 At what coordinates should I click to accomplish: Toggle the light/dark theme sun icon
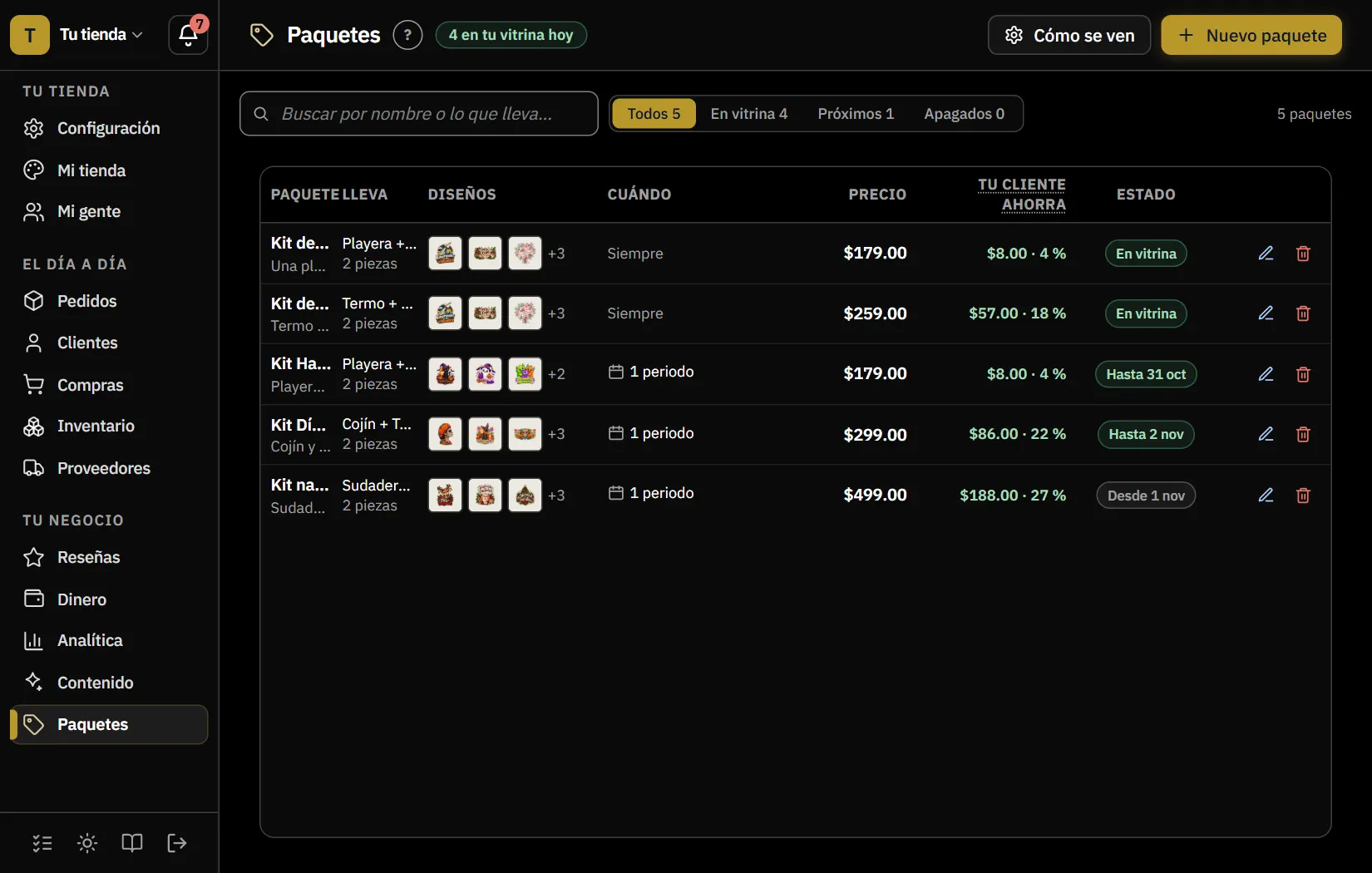pos(87,843)
